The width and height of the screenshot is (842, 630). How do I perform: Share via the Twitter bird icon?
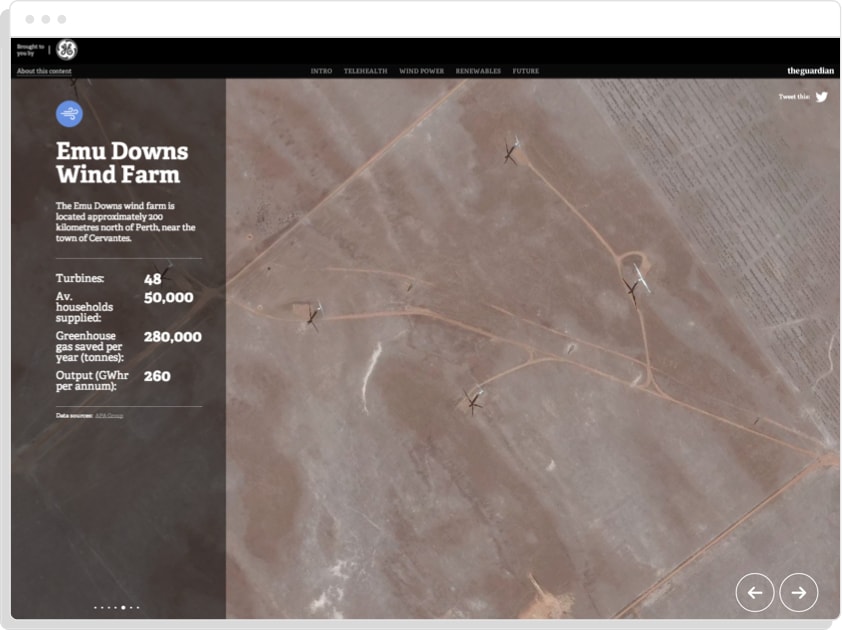tap(821, 97)
